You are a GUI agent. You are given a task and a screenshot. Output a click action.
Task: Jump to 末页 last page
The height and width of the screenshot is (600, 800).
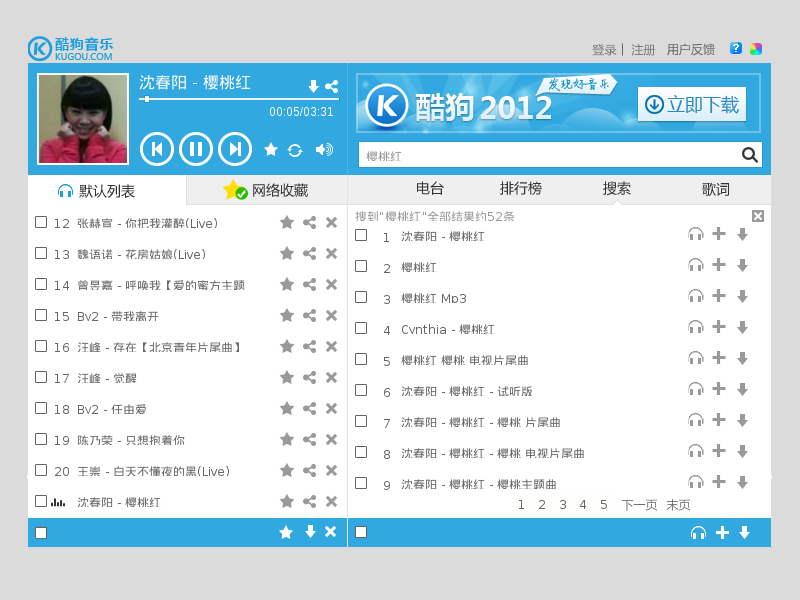tap(679, 505)
